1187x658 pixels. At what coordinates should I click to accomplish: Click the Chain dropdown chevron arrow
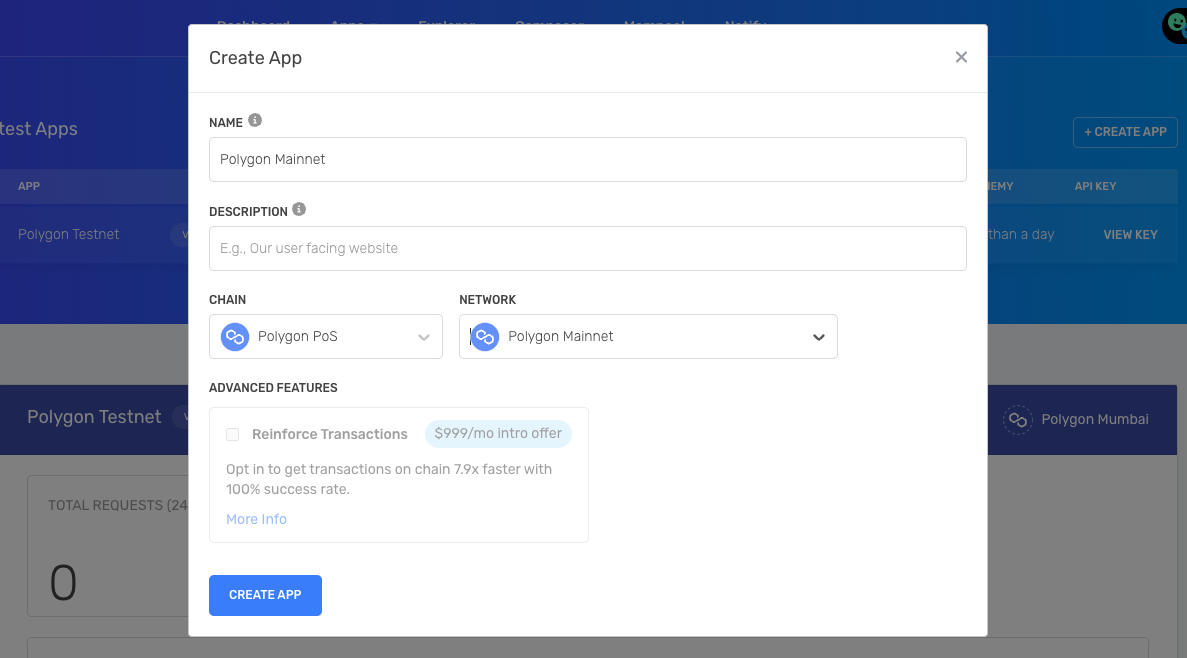424,338
